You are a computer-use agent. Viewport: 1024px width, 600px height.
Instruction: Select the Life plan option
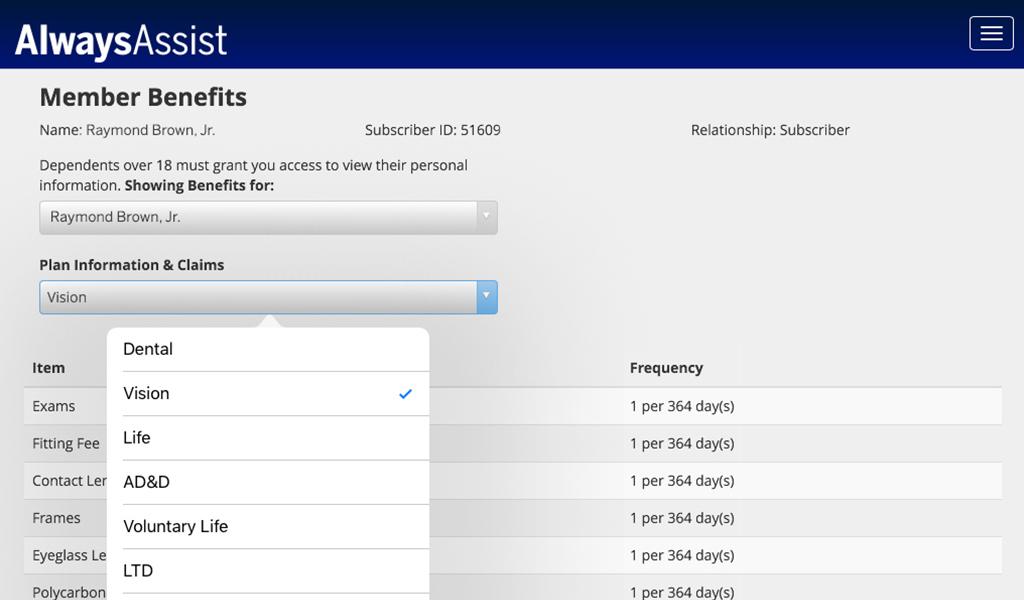(268, 438)
